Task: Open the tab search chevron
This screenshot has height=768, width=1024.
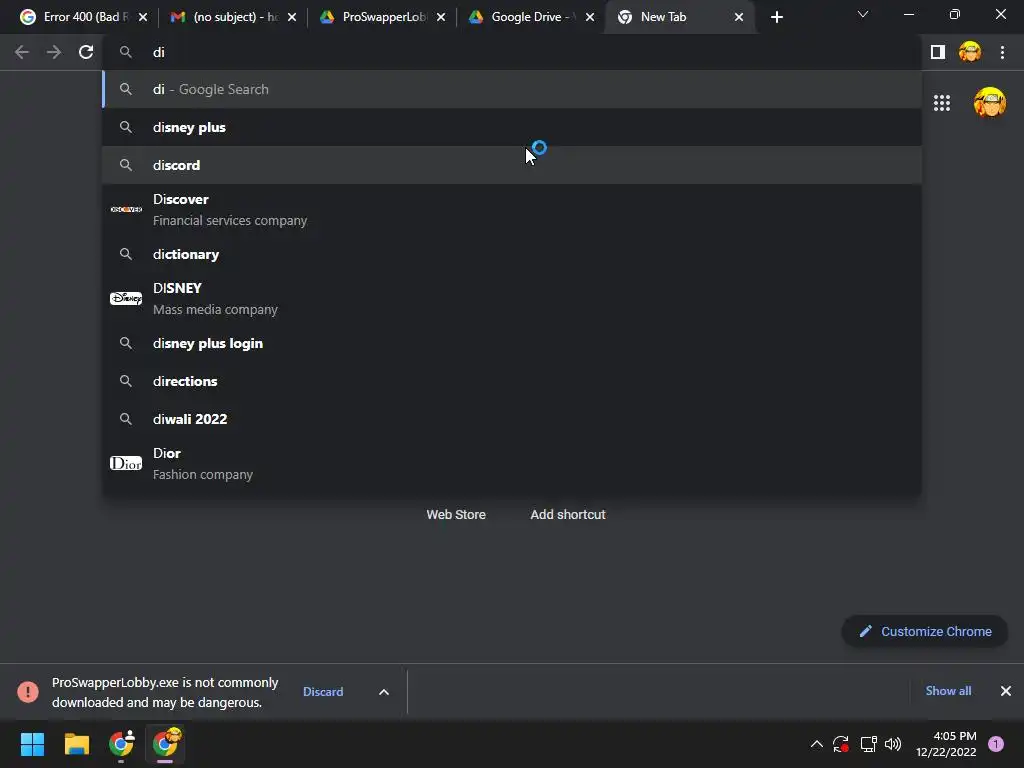Action: click(x=863, y=14)
